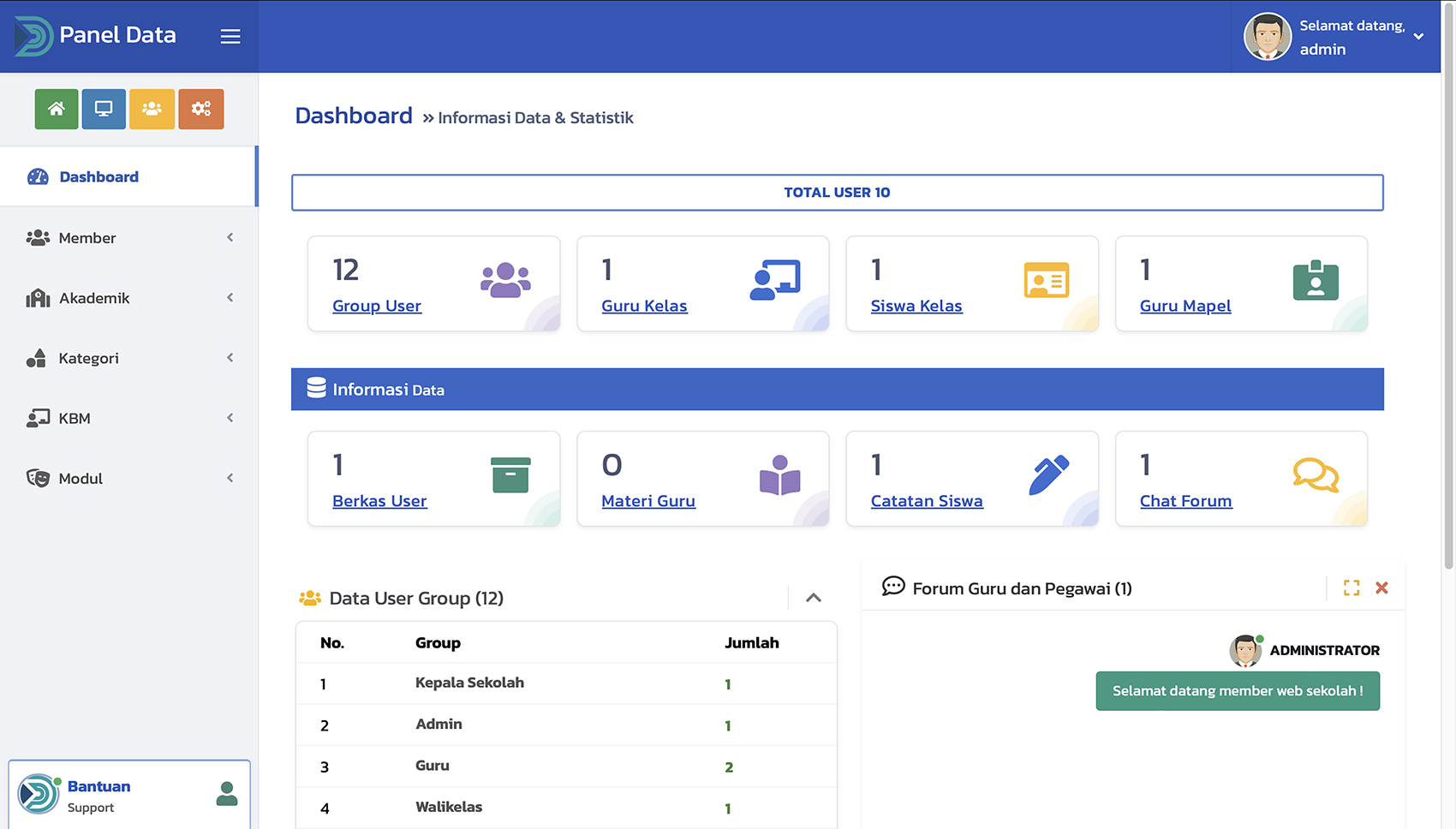Click the chat bubbles icon on Chat Forum card
Screen dimensions: 1456x829
(1315, 474)
